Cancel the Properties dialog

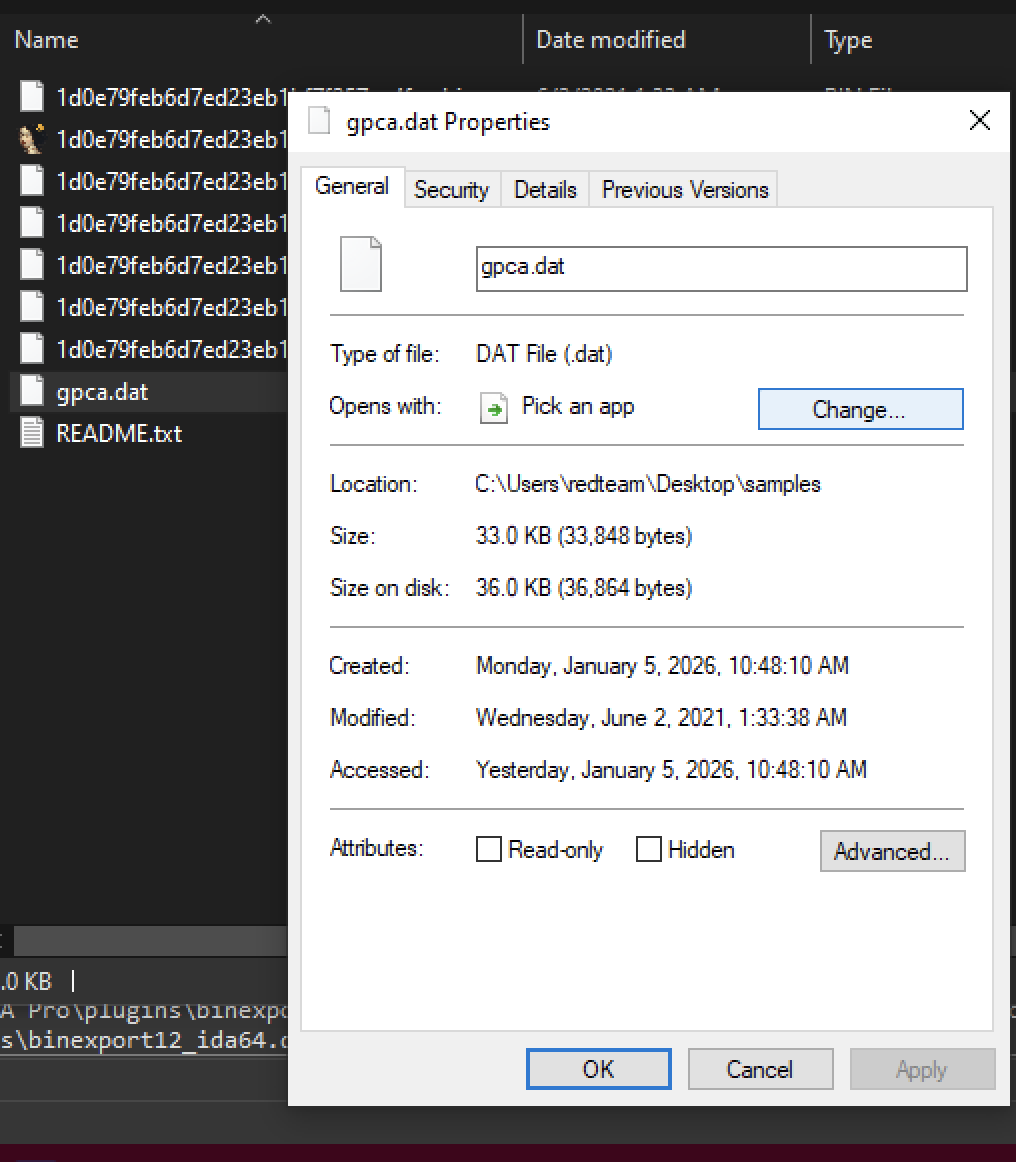tap(760, 1069)
